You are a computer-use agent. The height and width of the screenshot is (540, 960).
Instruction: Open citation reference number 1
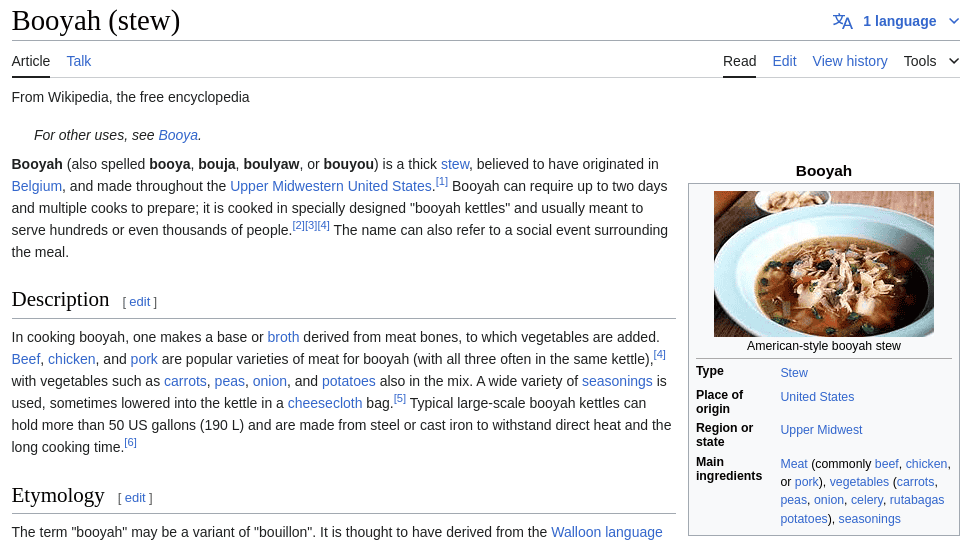441,182
